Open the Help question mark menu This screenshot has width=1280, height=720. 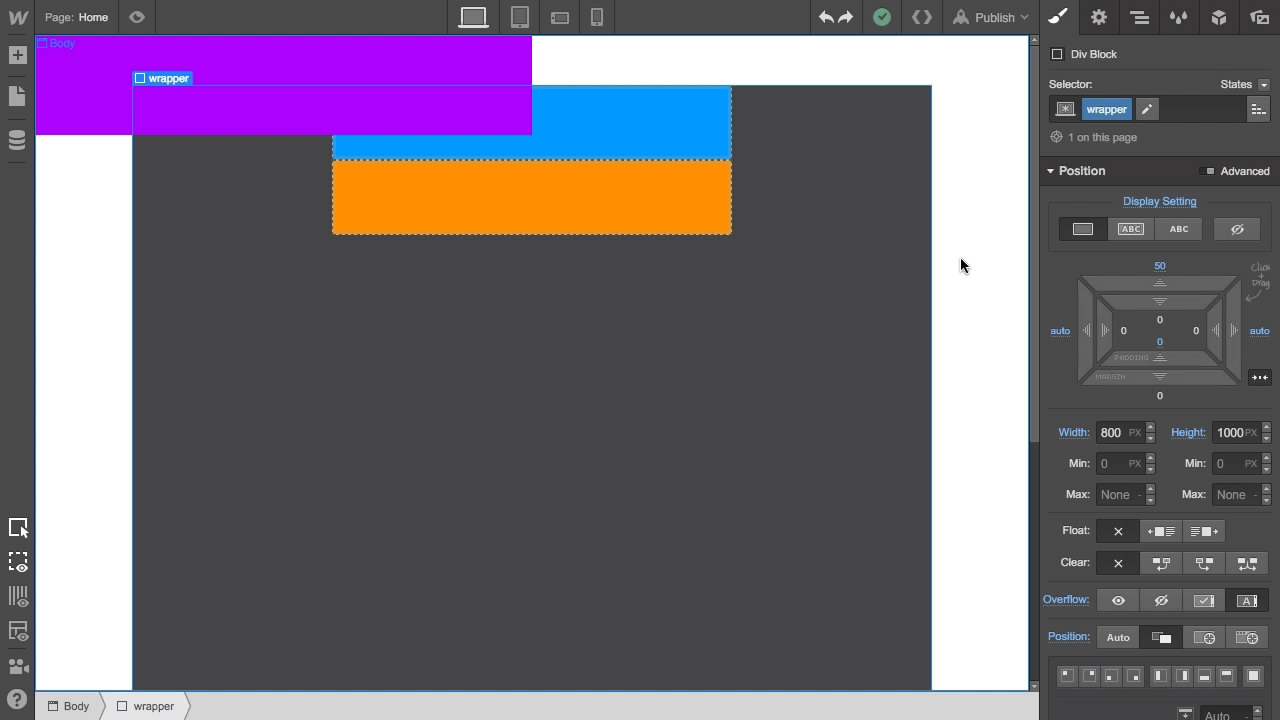[x=17, y=699]
